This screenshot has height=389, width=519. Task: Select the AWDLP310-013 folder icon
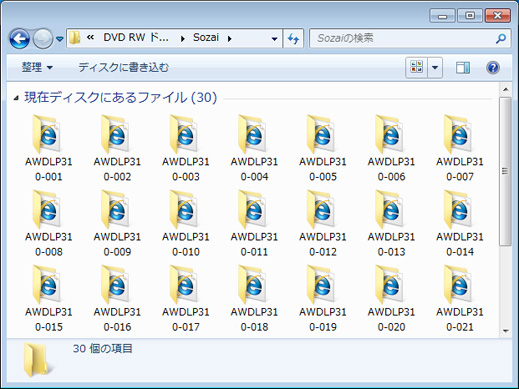pos(389,210)
